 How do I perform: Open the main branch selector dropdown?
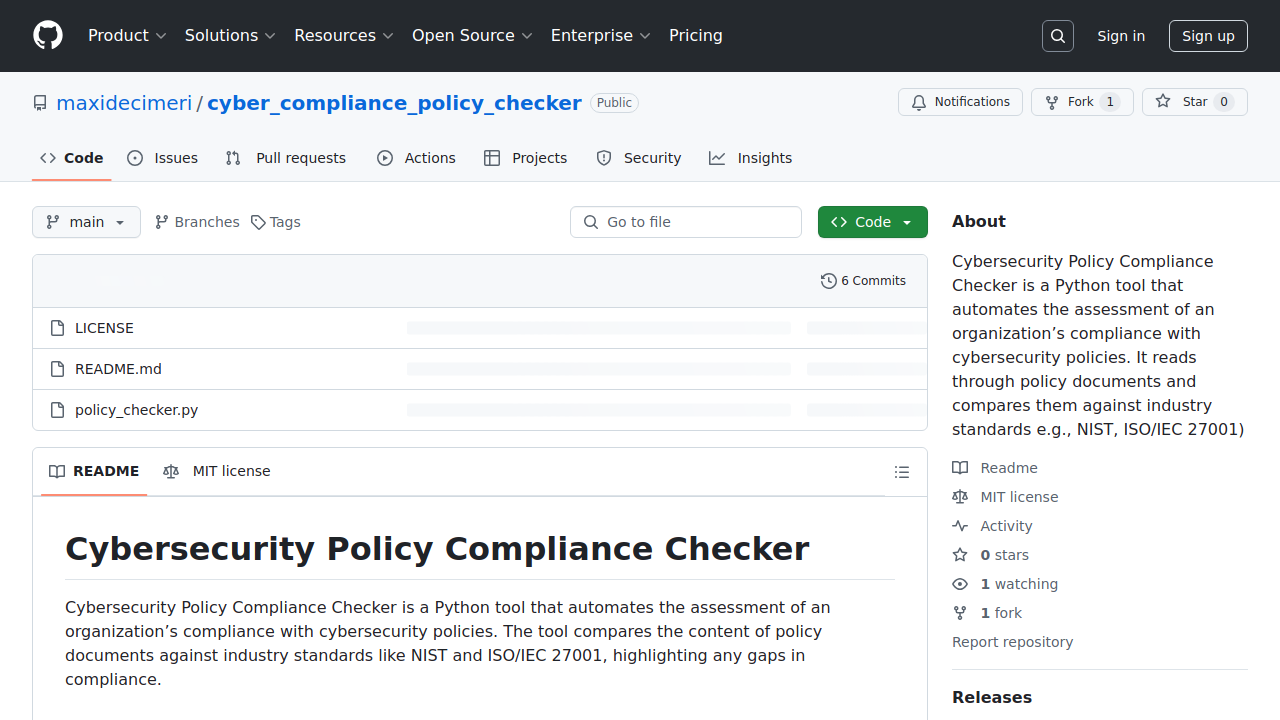(x=86, y=222)
